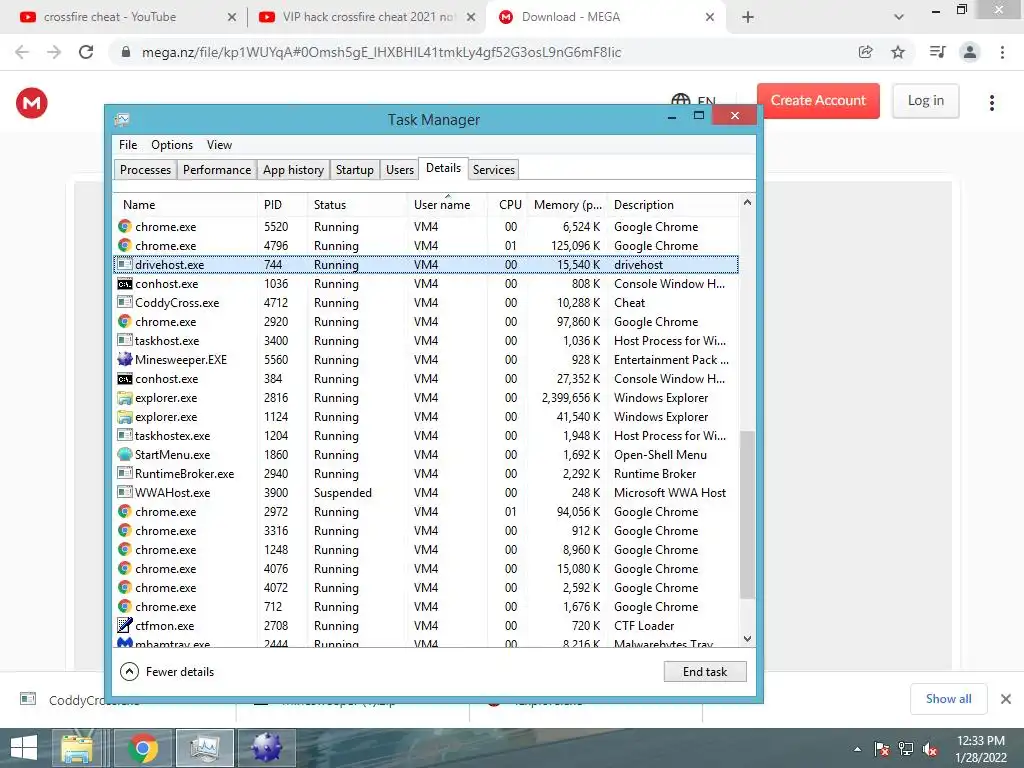Open File Explorer from the taskbar
1024x768 pixels.
click(77, 748)
